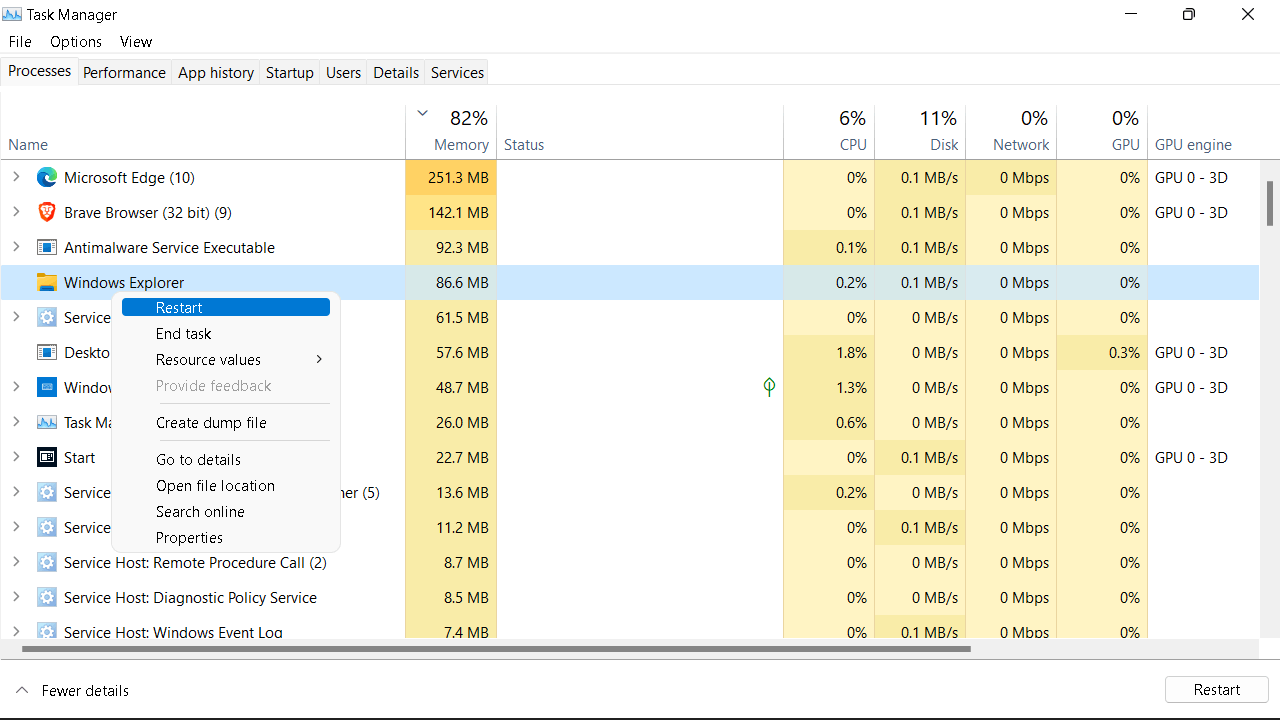Select End task from the context menu

coord(226,334)
